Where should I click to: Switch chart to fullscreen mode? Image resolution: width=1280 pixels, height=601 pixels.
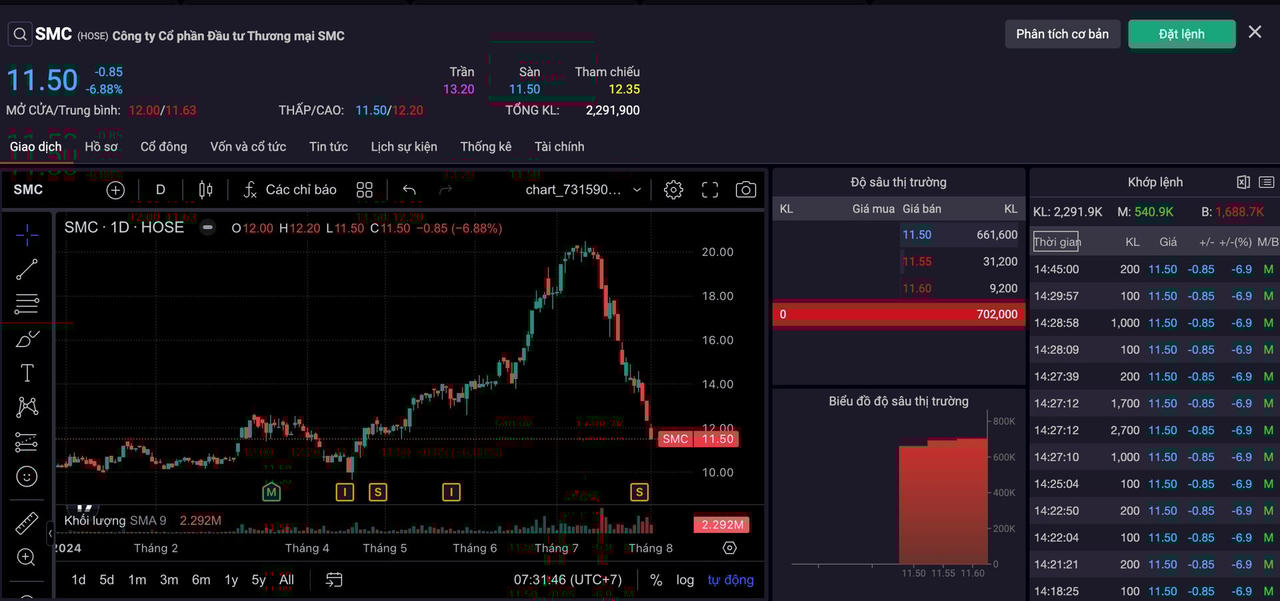pos(710,190)
